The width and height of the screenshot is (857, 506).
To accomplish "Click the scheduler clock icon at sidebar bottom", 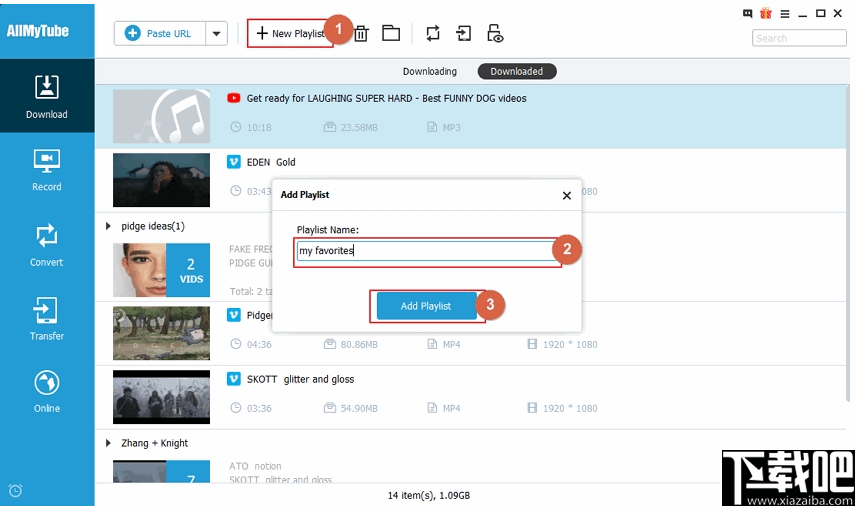I will [x=16, y=490].
